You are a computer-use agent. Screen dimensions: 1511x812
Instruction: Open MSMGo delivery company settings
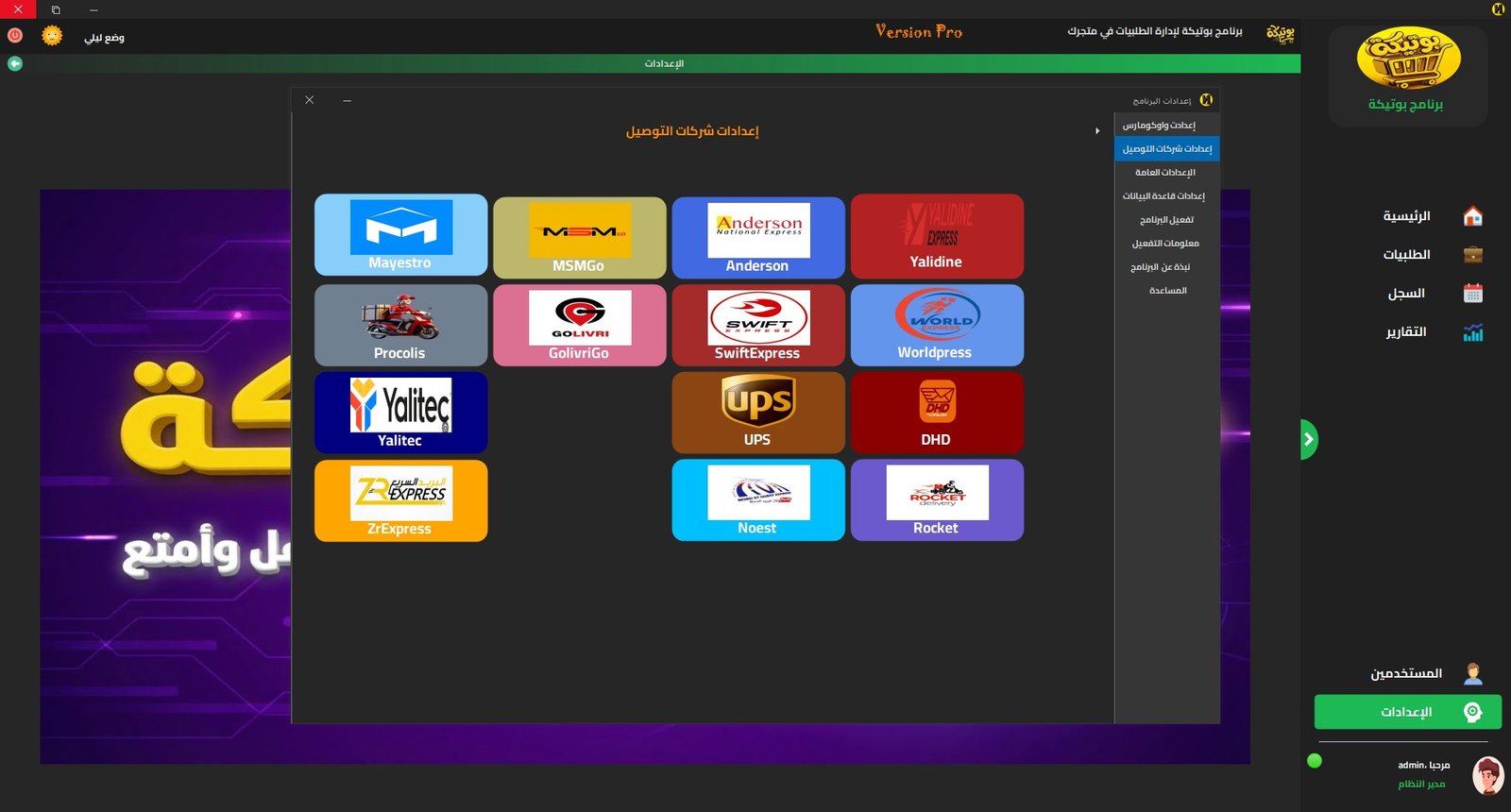point(579,238)
